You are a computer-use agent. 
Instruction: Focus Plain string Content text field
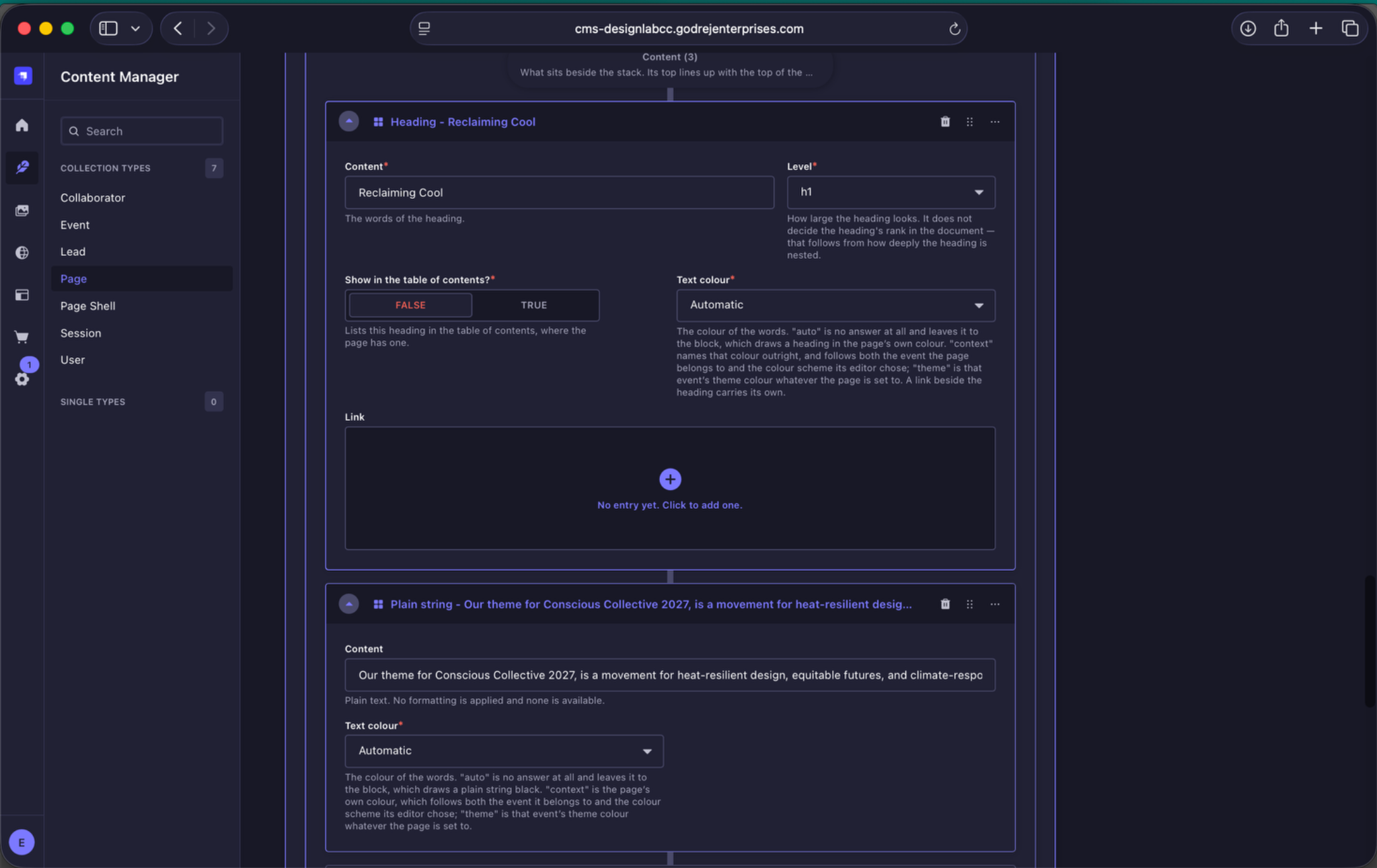669,675
